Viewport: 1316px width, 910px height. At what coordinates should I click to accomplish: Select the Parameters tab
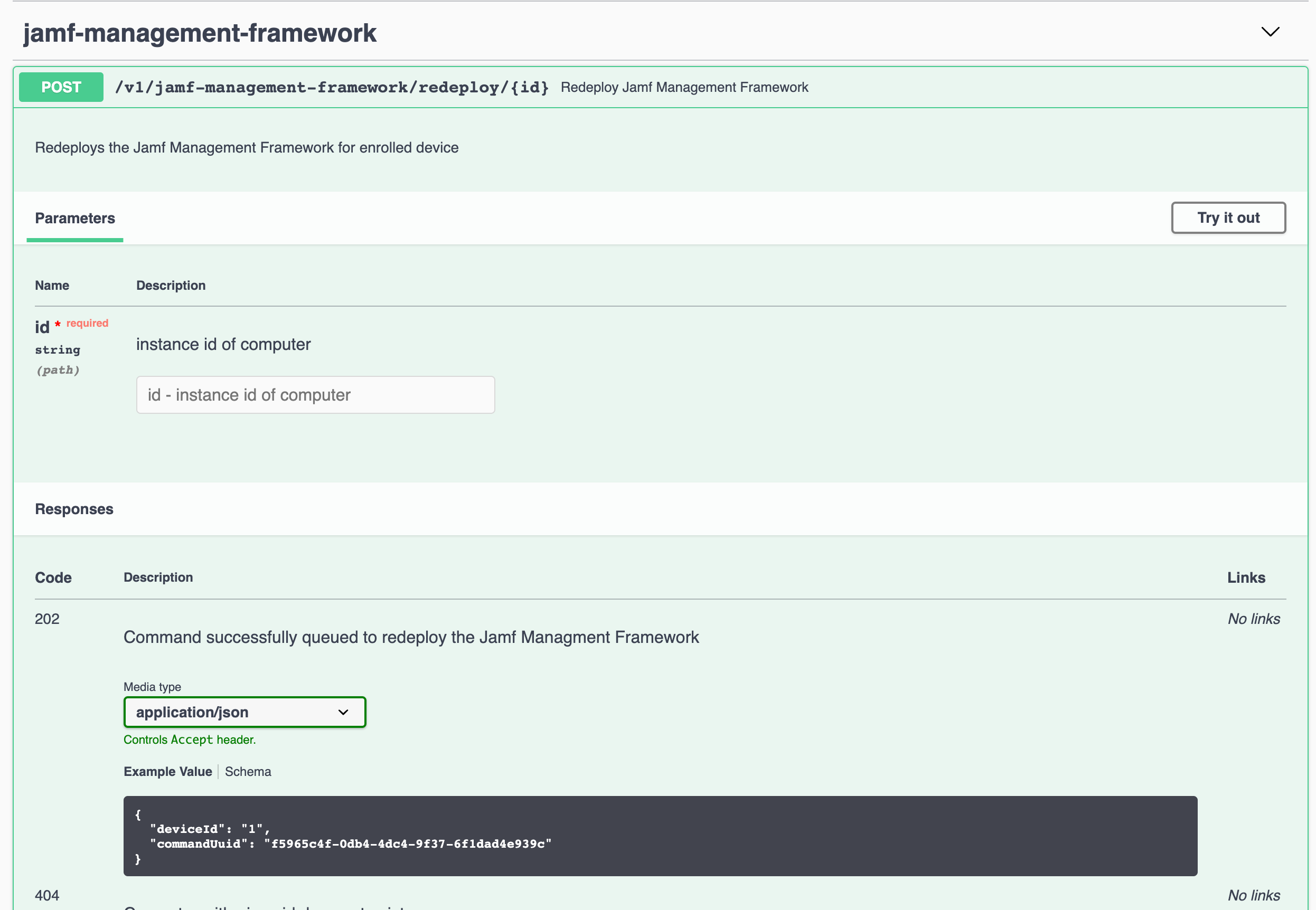tap(75, 219)
